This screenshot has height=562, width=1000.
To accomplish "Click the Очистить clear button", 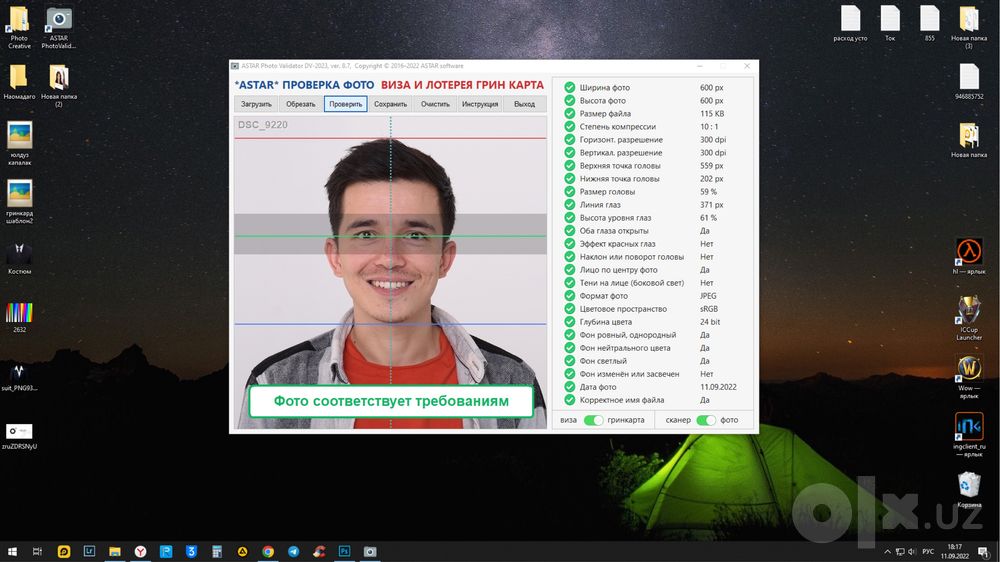I will (435, 104).
